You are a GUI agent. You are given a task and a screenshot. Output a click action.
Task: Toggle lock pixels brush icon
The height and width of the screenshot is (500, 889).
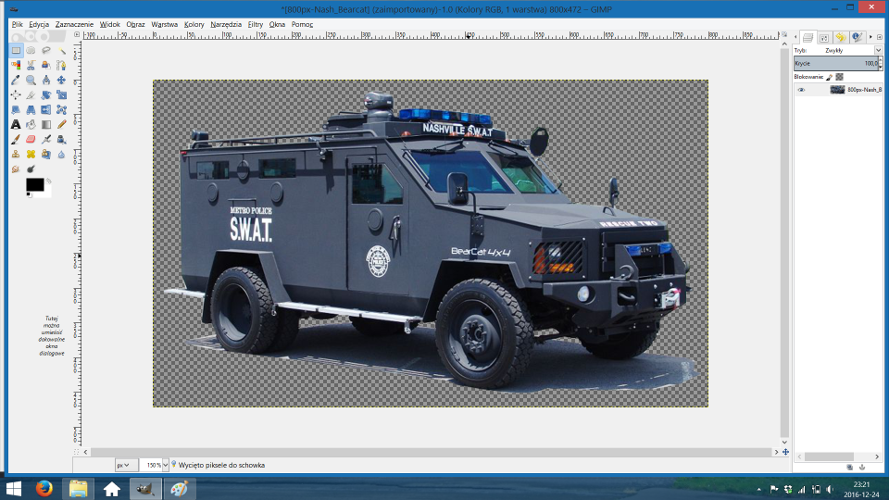pos(829,77)
